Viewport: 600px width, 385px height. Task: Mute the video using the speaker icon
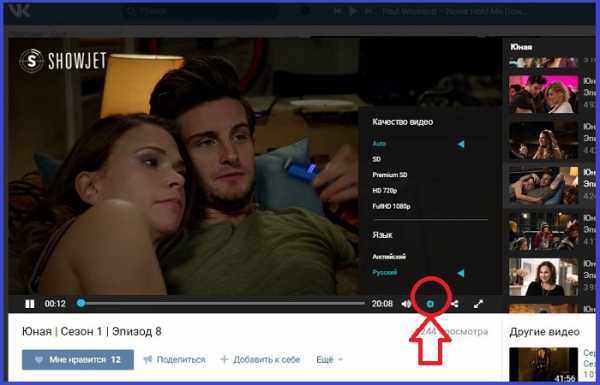pyautogui.click(x=406, y=304)
